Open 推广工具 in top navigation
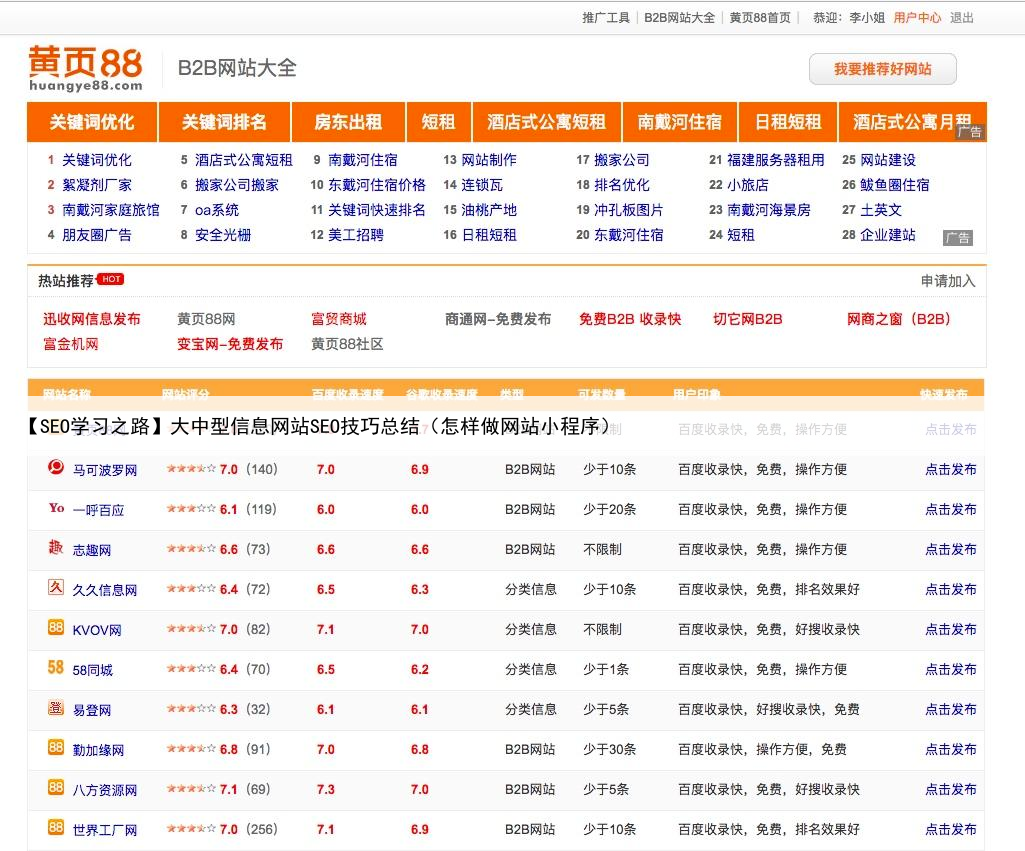This screenshot has width=1025, height=851. [x=606, y=17]
